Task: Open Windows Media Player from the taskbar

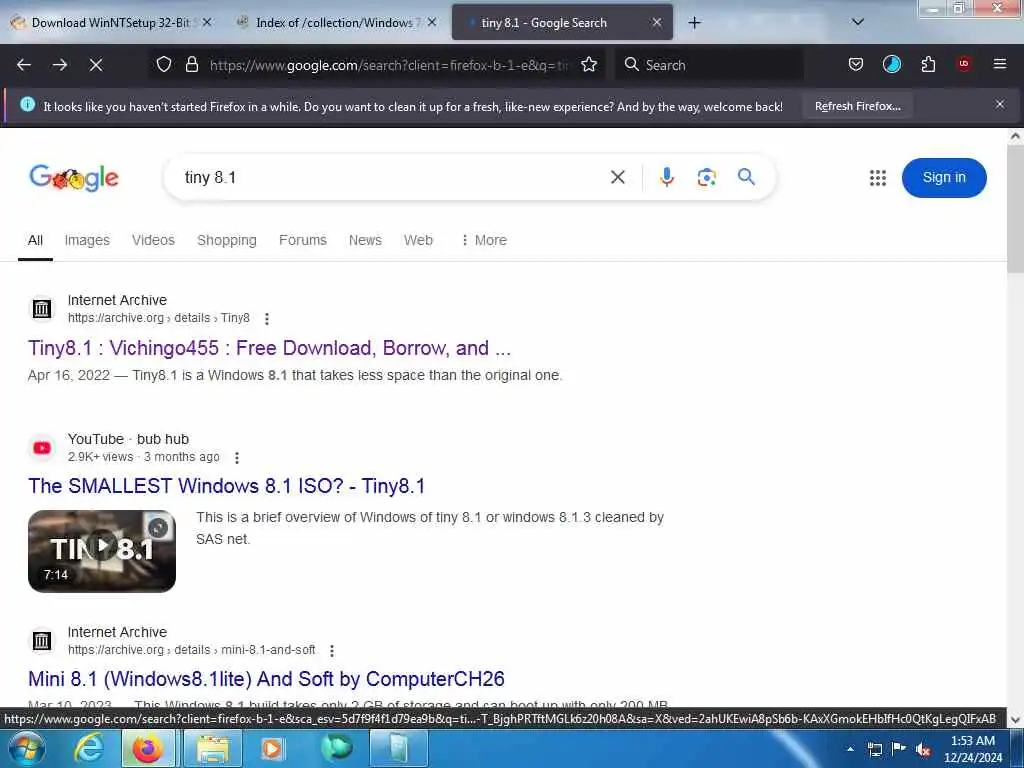Action: (x=273, y=748)
